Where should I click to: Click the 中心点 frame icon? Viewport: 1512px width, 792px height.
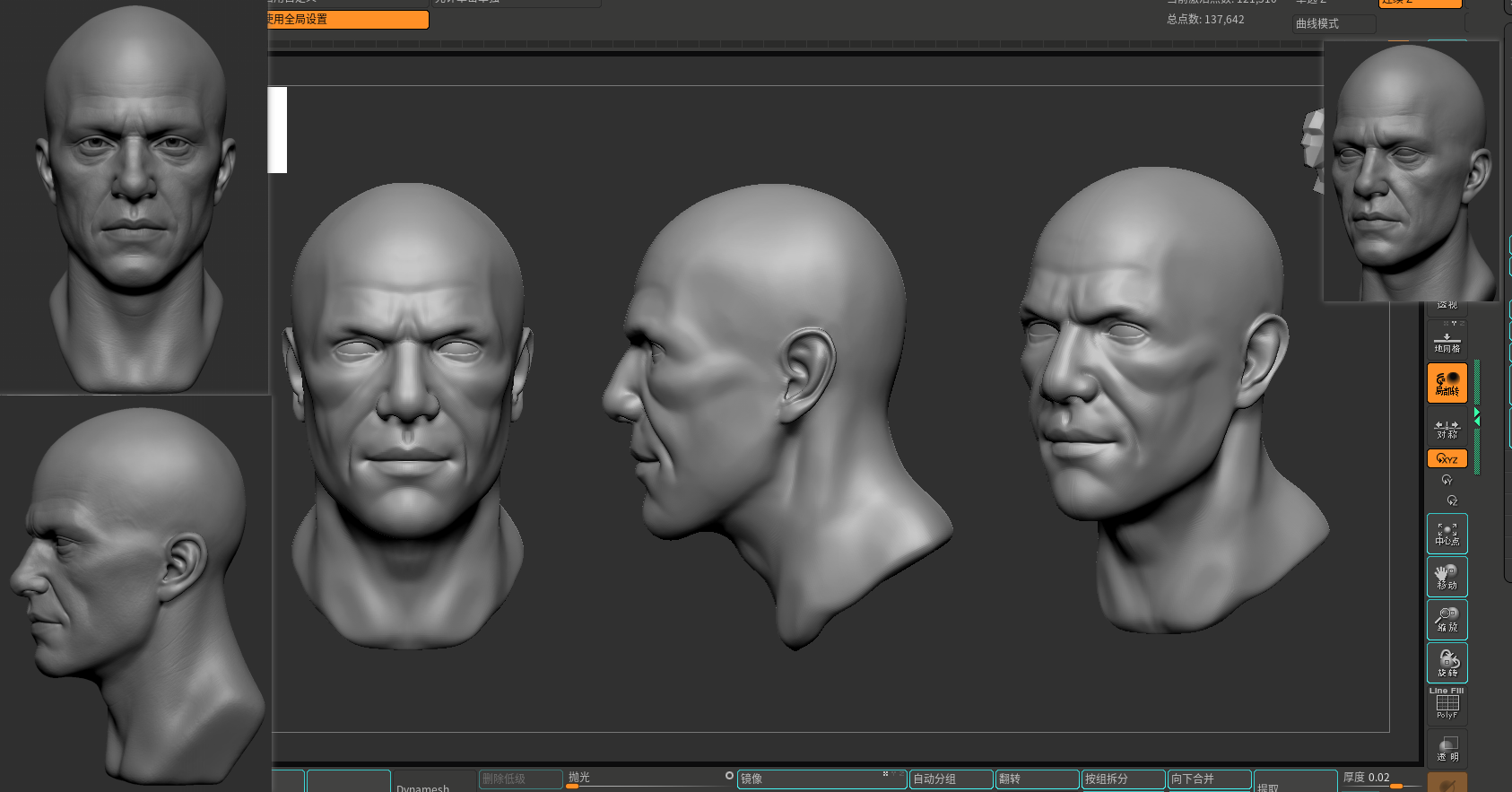[1447, 534]
